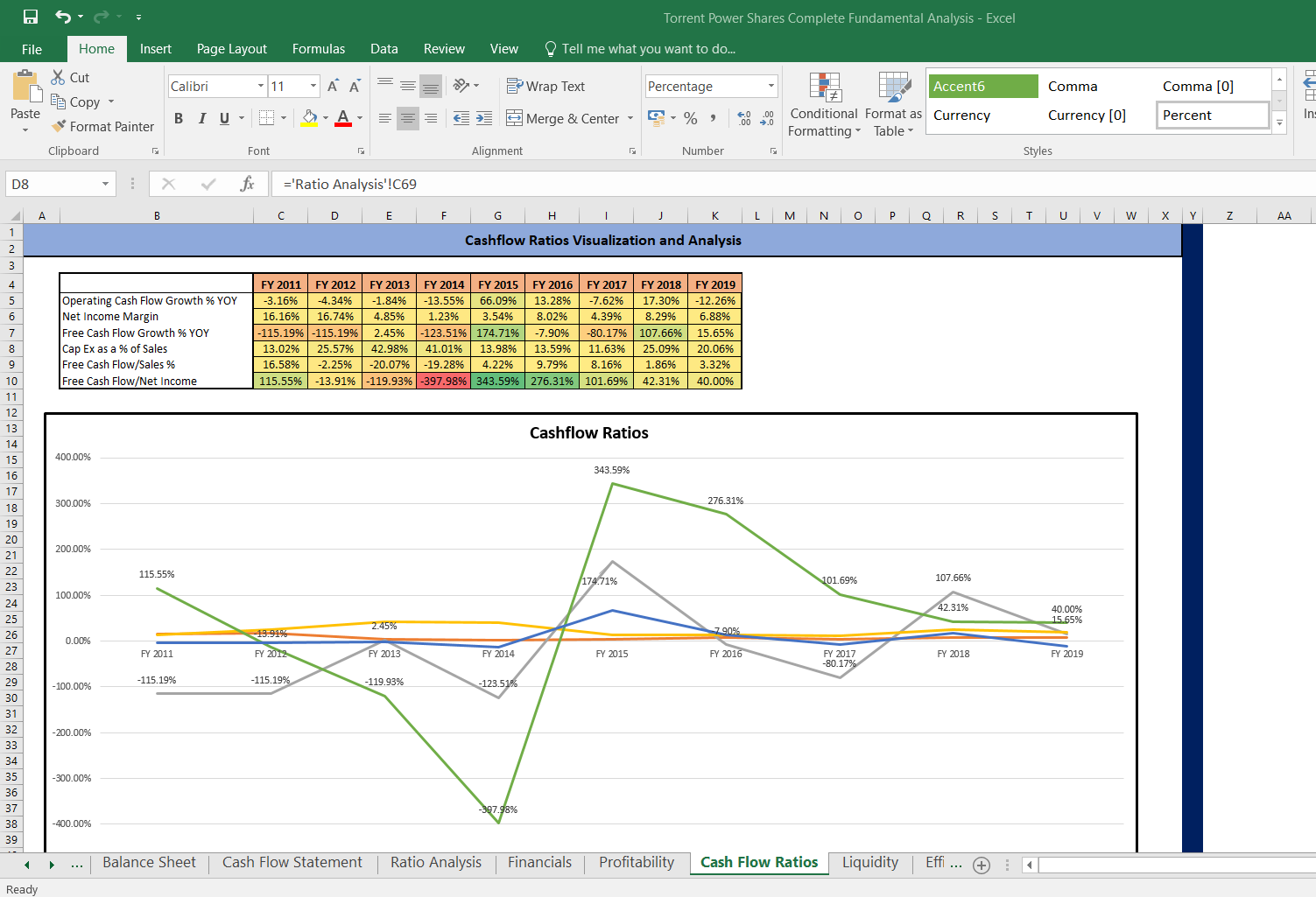The width and height of the screenshot is (1316, 897).
Task: Click the Cashflow Ratios chart title
Action: pyautogui.click(x=589, y=432)
